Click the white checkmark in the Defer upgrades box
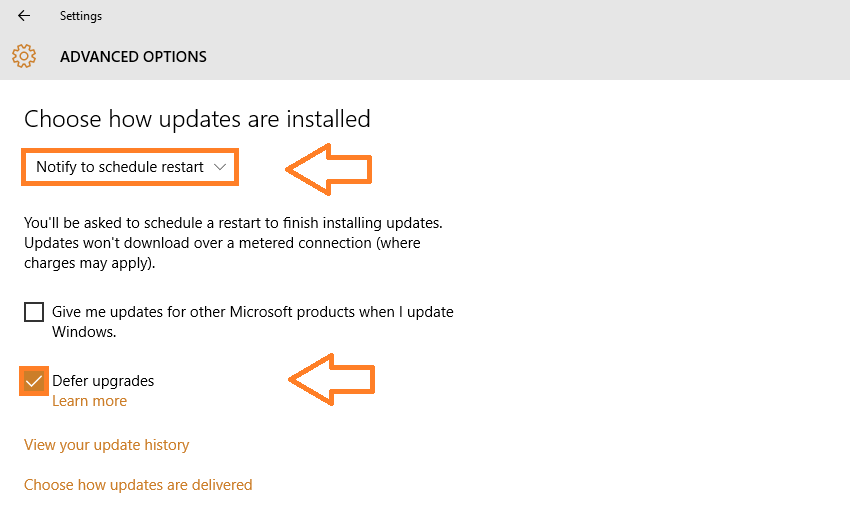The width and height of the screenshot is (850, 524). coord(34,381)
